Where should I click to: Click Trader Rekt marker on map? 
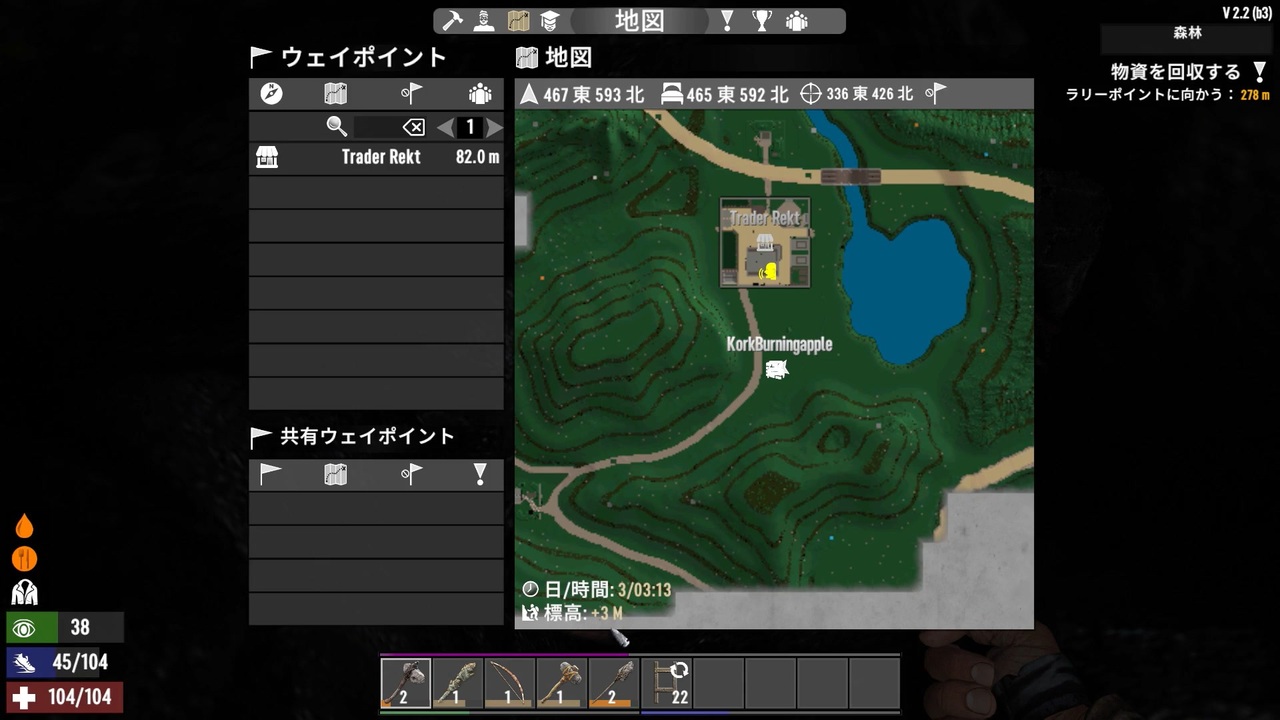pyautogui.click(x=765, y=242)
